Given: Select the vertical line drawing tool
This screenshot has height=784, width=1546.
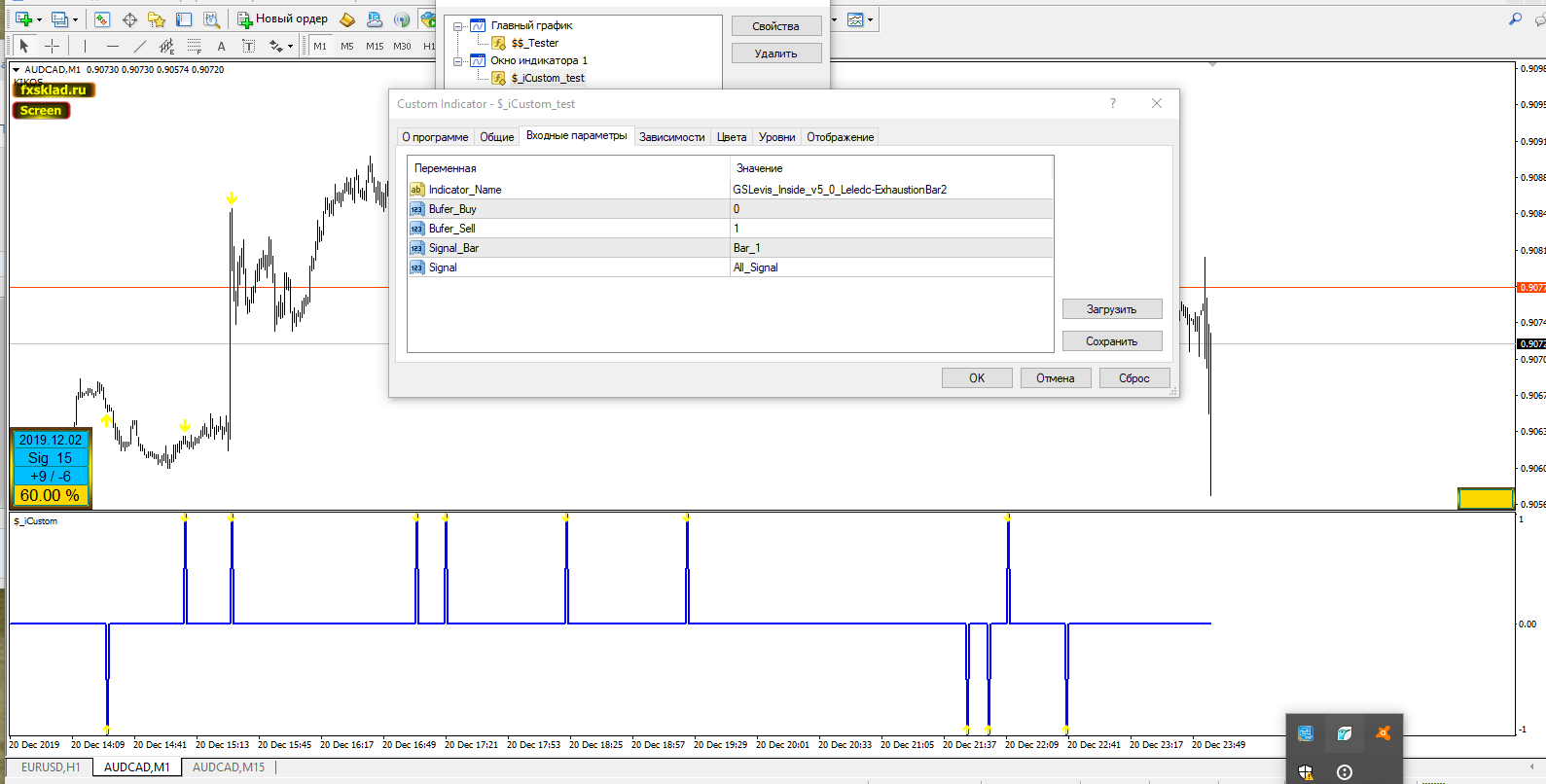Looking at the screenshot, I should pos(86,46).
